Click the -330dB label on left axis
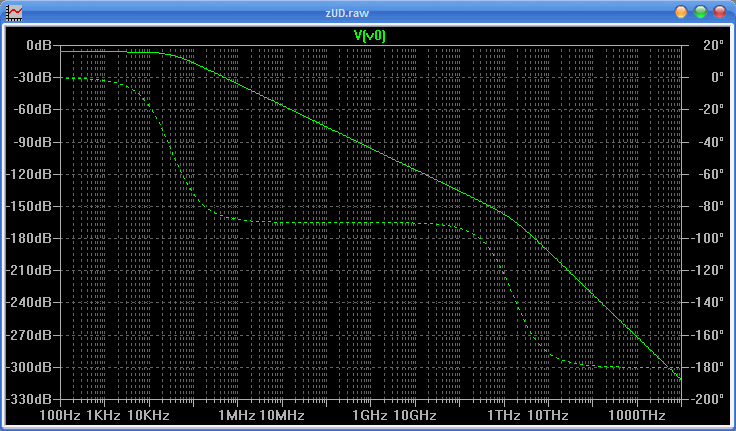The image size is (736, 431). (x=31, y=400)
